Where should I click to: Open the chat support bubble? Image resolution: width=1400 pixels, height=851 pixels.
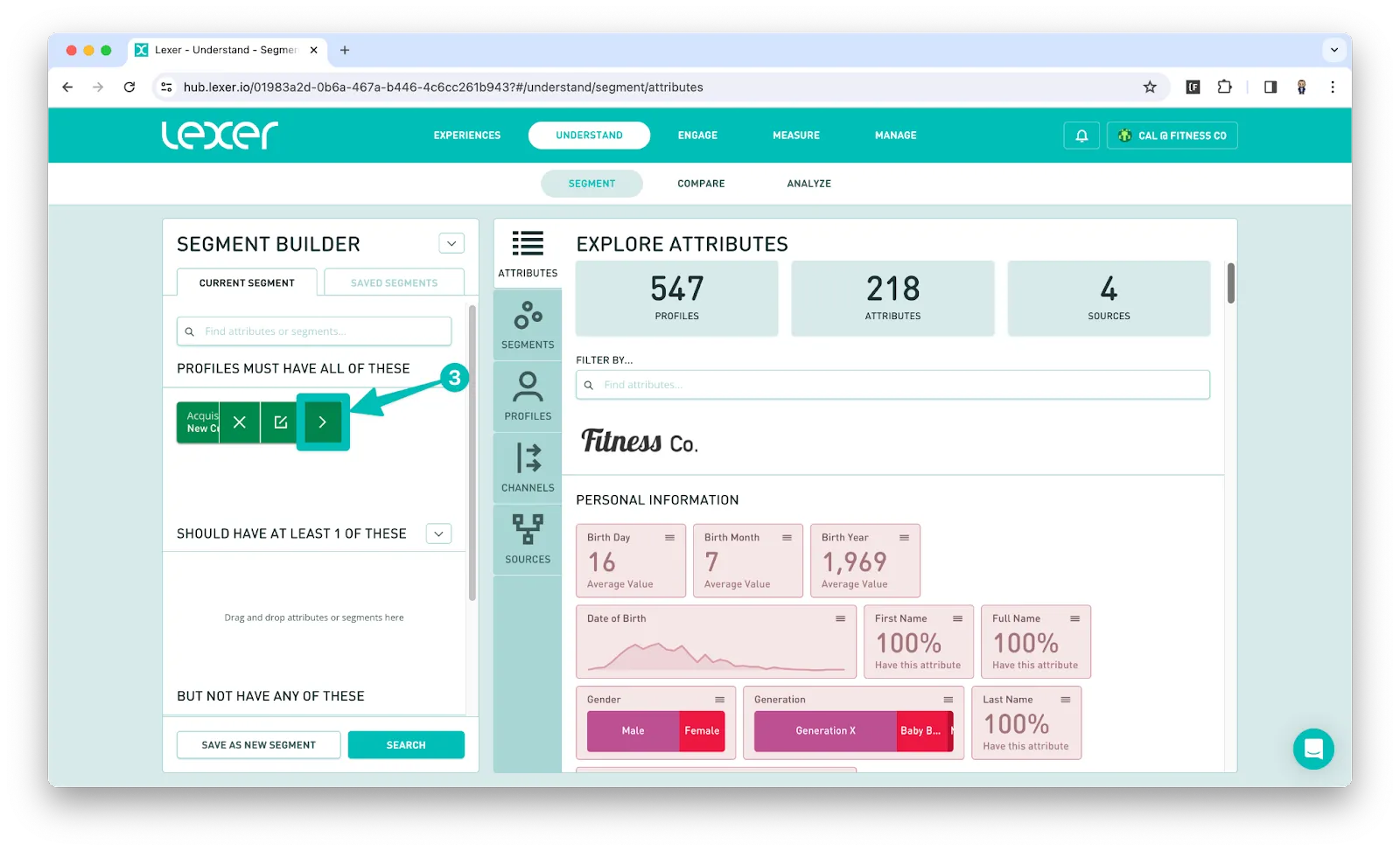[x=1313, y=749]
